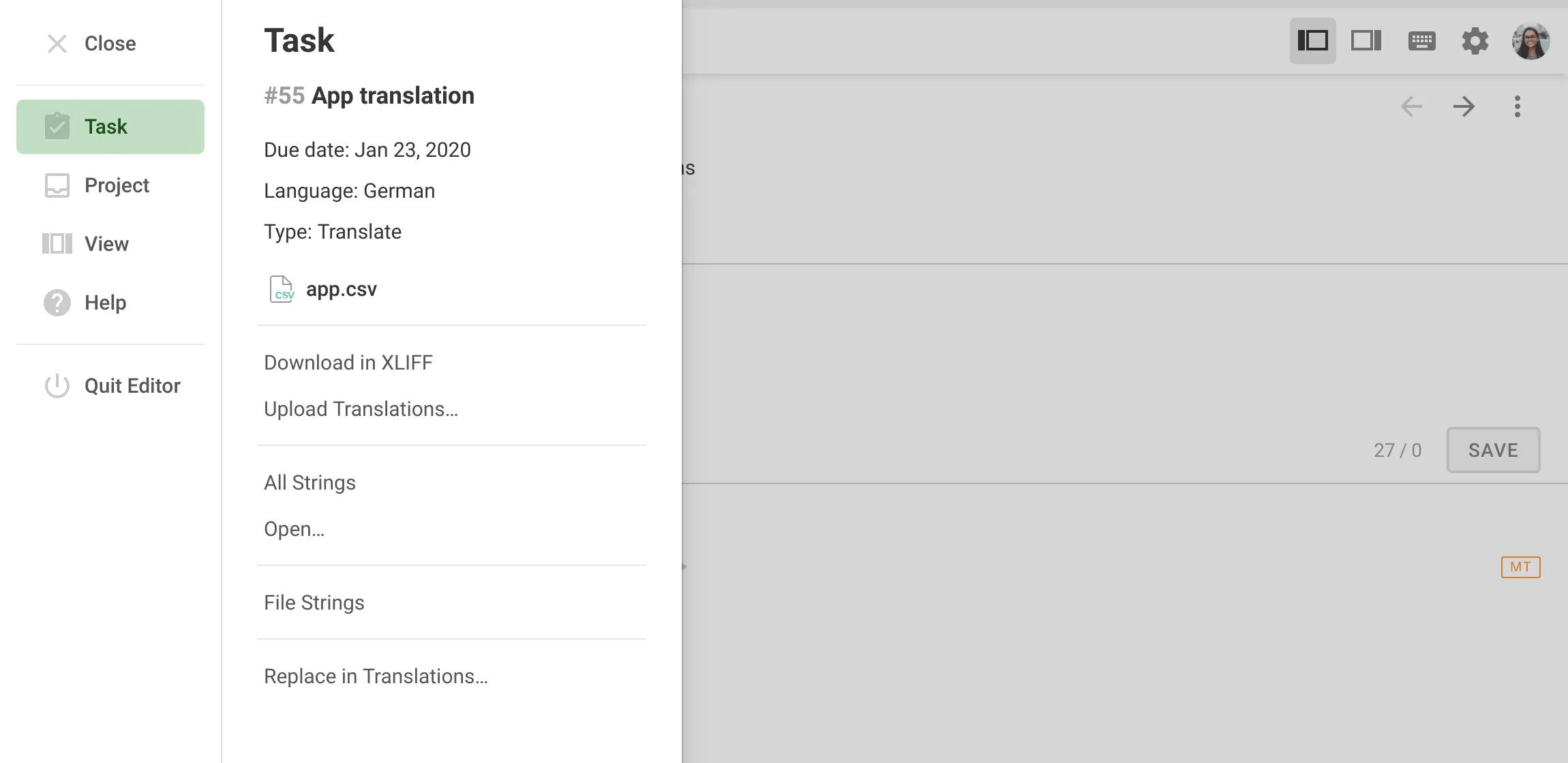This screenshot has width=1568, height=763.
Task: Go to next string arrow
Action: click(1464, 106)
